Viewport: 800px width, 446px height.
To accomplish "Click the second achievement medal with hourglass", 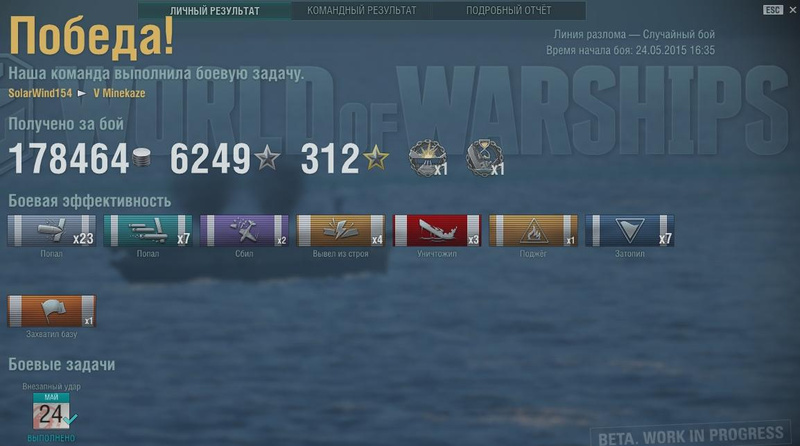I will 485,158.
